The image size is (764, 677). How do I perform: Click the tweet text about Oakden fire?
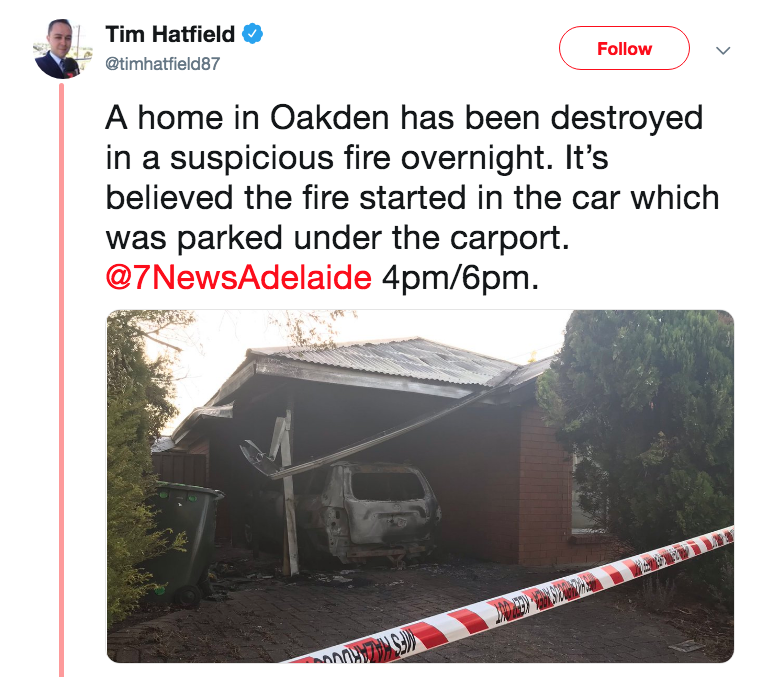pyautogui.click(x=412, y=197)
